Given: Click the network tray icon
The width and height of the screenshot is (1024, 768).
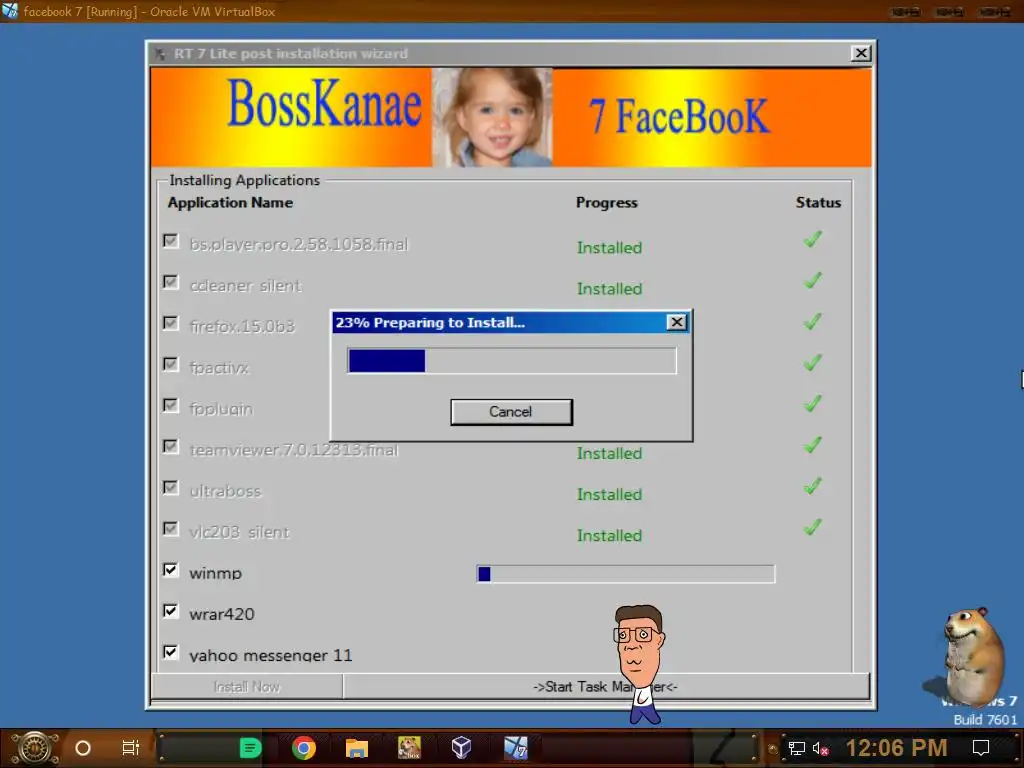Looking at the screenshot, I should click(x=797, y=748).
